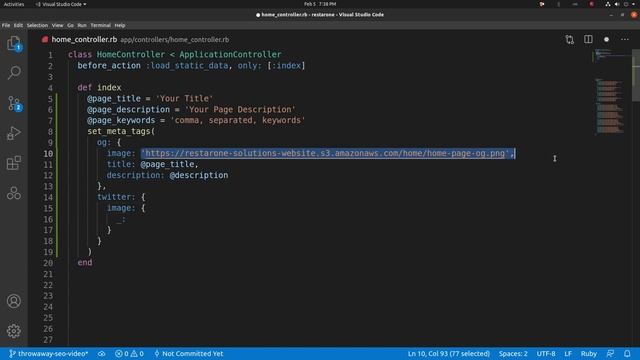Switch branch via throwaway-seo-video status item
640x360 pixels.
pos(49,354)
